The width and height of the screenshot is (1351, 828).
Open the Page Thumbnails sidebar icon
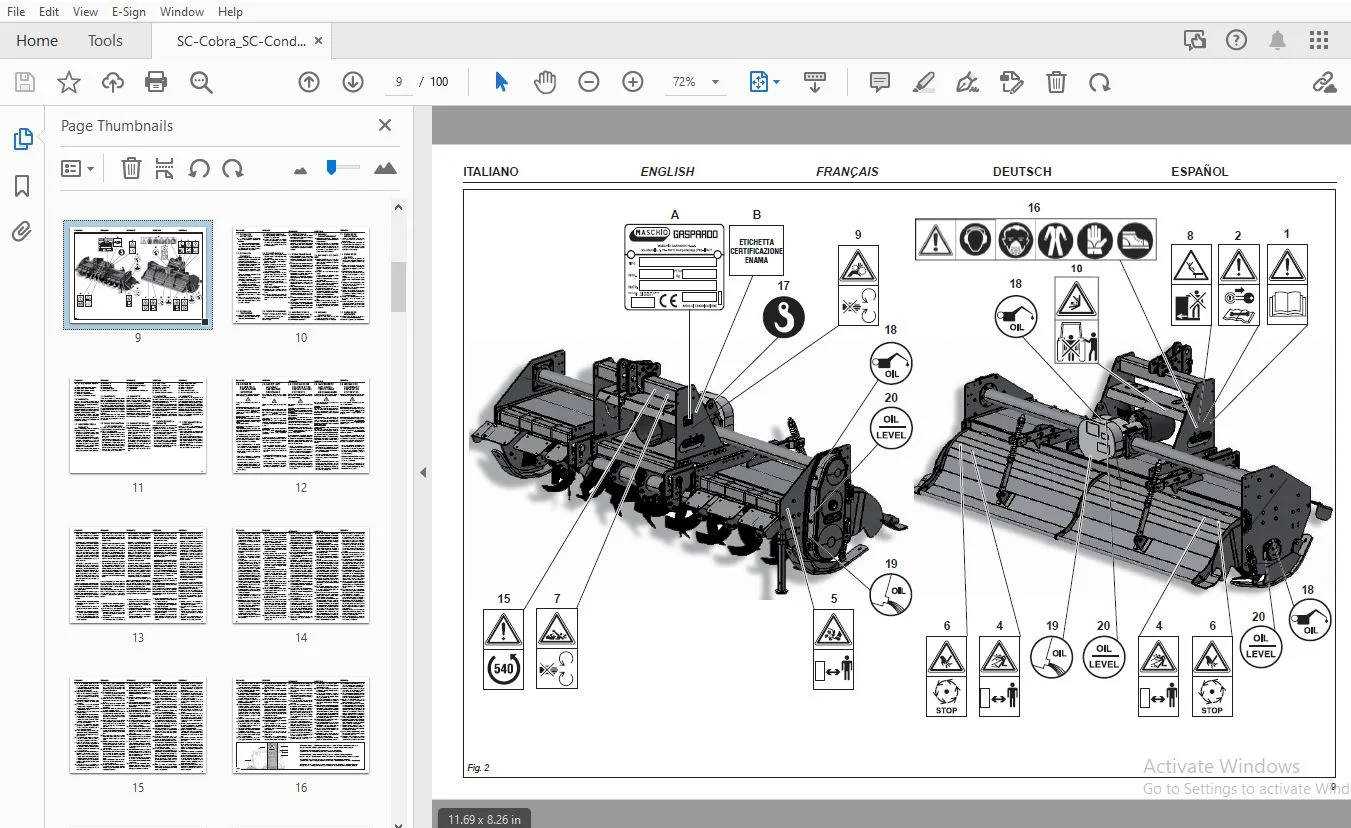click(x=22, y=139)
